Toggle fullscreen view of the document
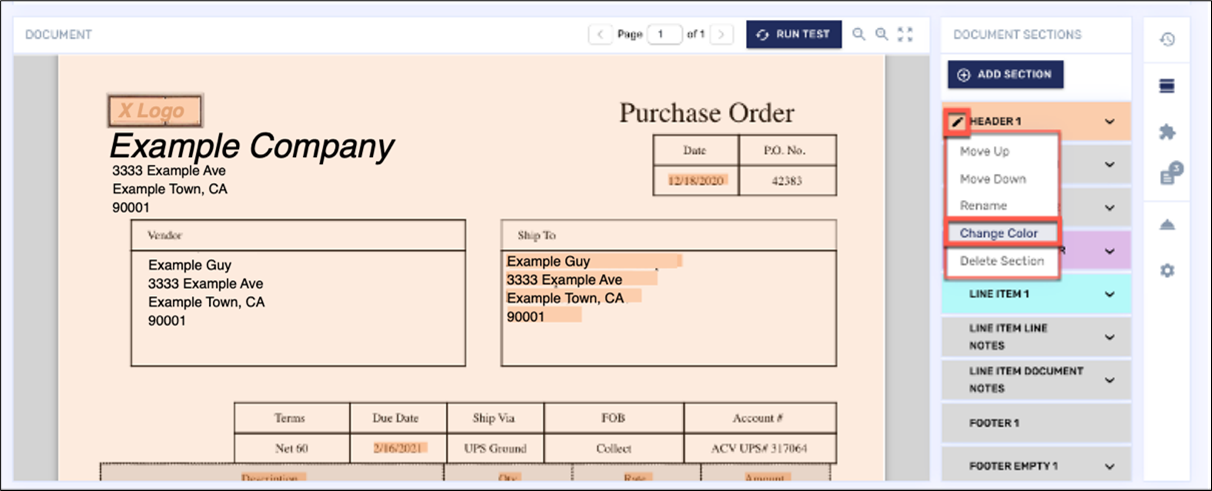This screenshot has width=1212, height=491. point(905,34)
